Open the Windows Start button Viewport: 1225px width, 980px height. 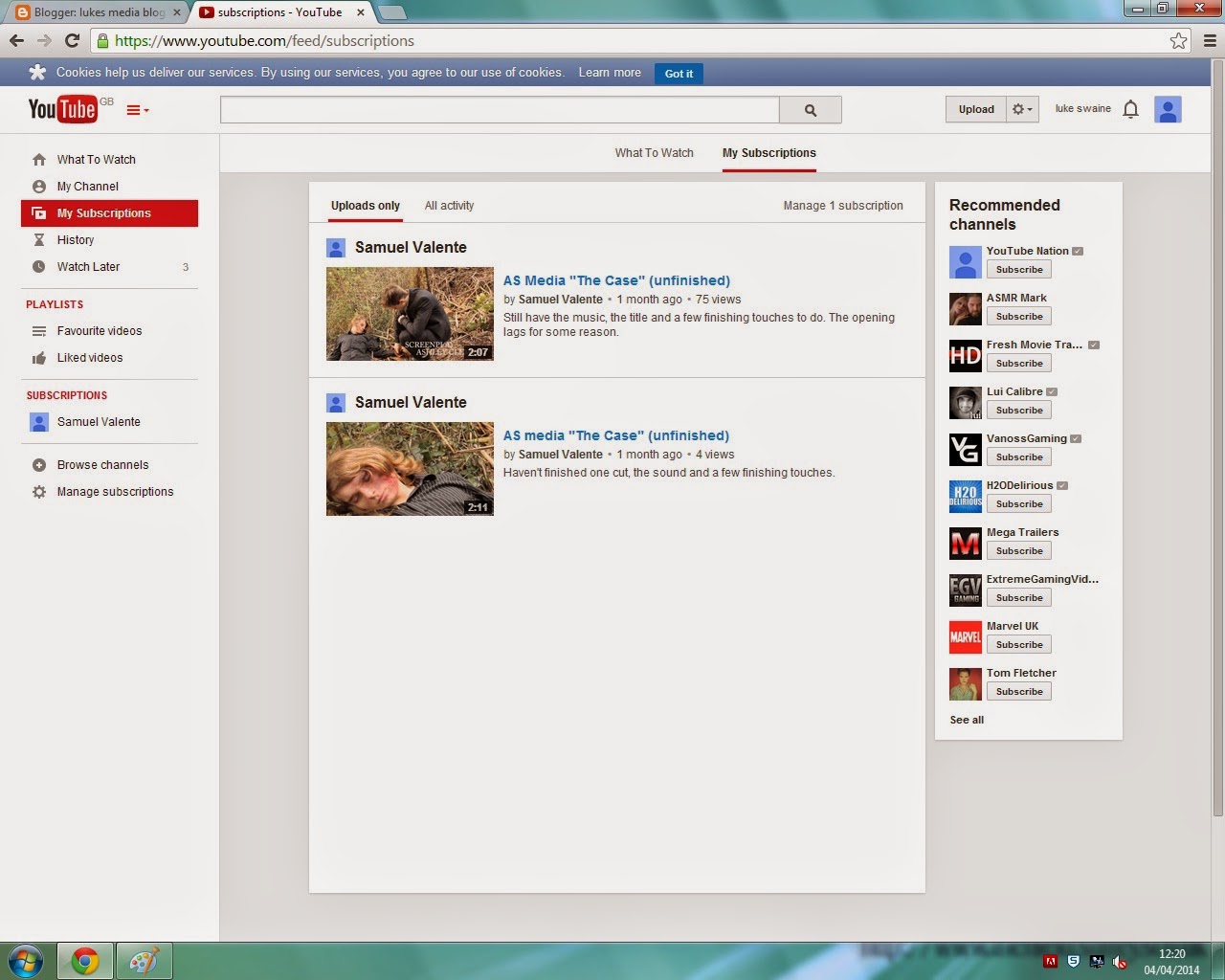(25, 960)
